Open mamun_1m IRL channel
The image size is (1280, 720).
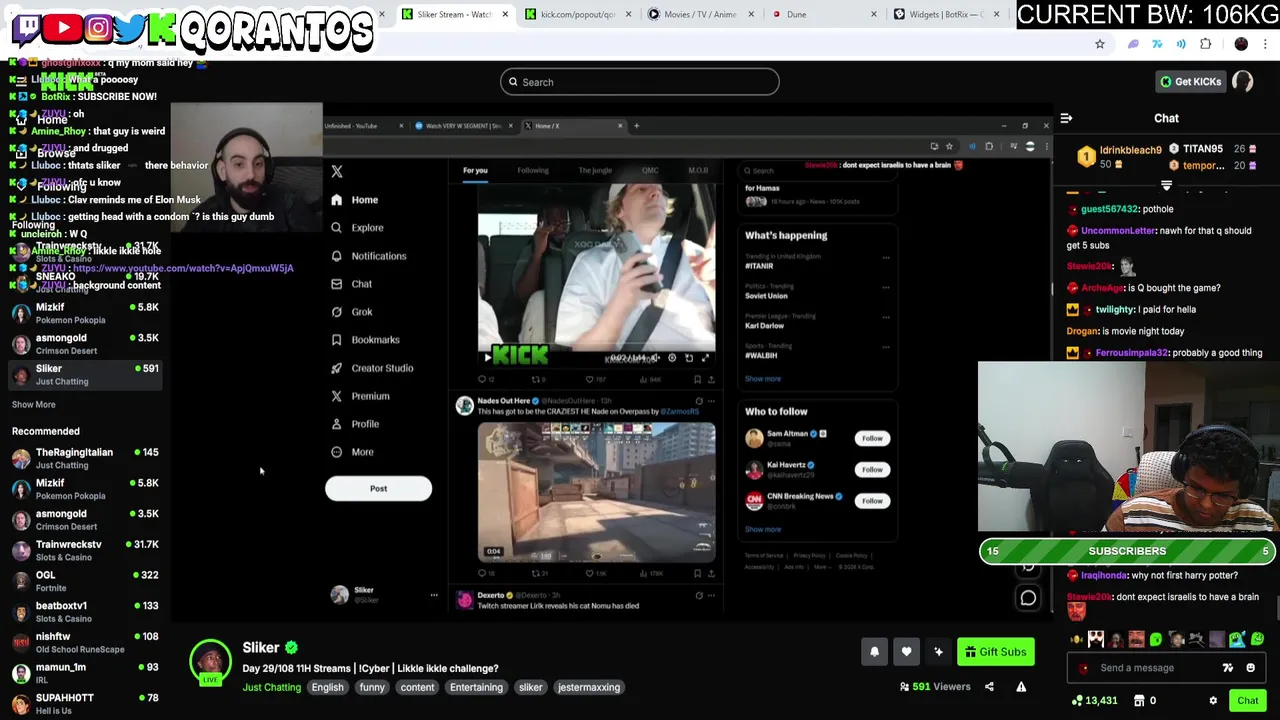[85, 672]
